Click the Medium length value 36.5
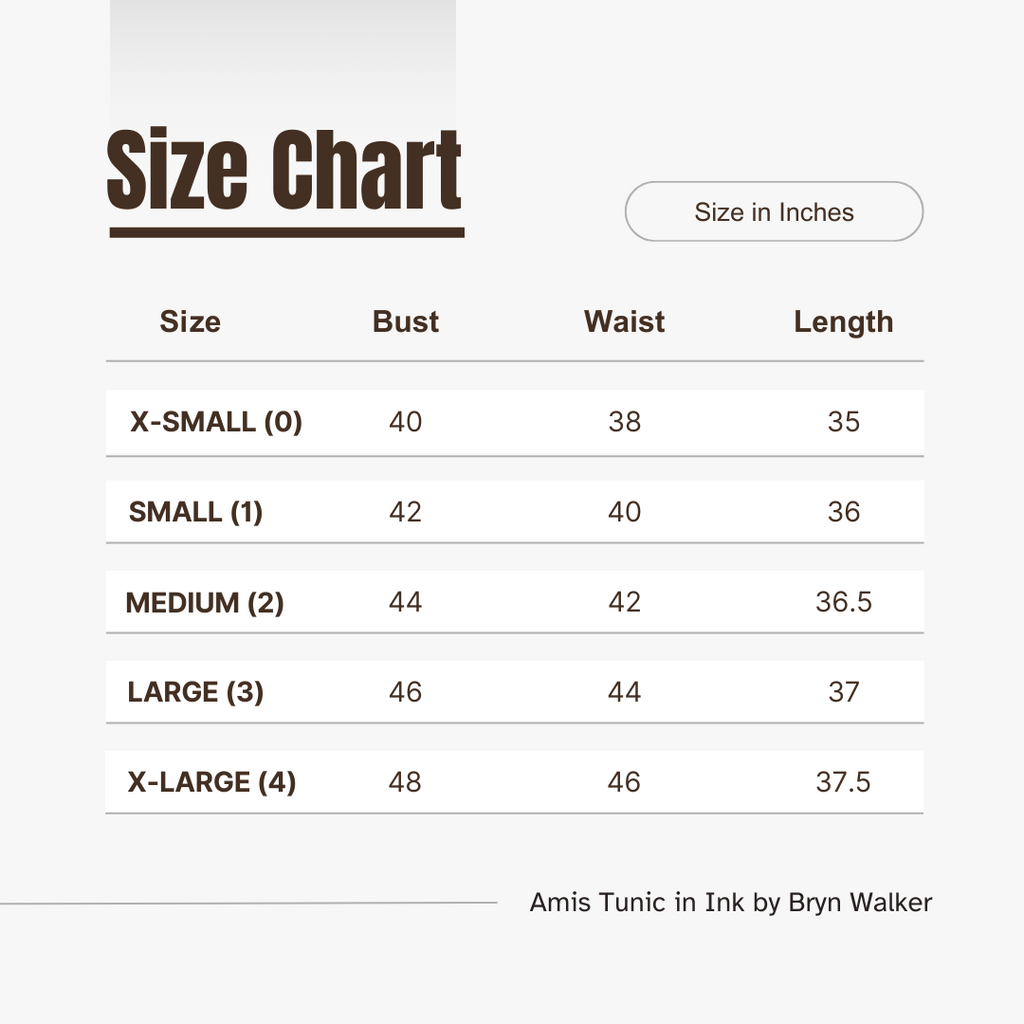Viewport: 1024px width, 1024px height. 843,602
